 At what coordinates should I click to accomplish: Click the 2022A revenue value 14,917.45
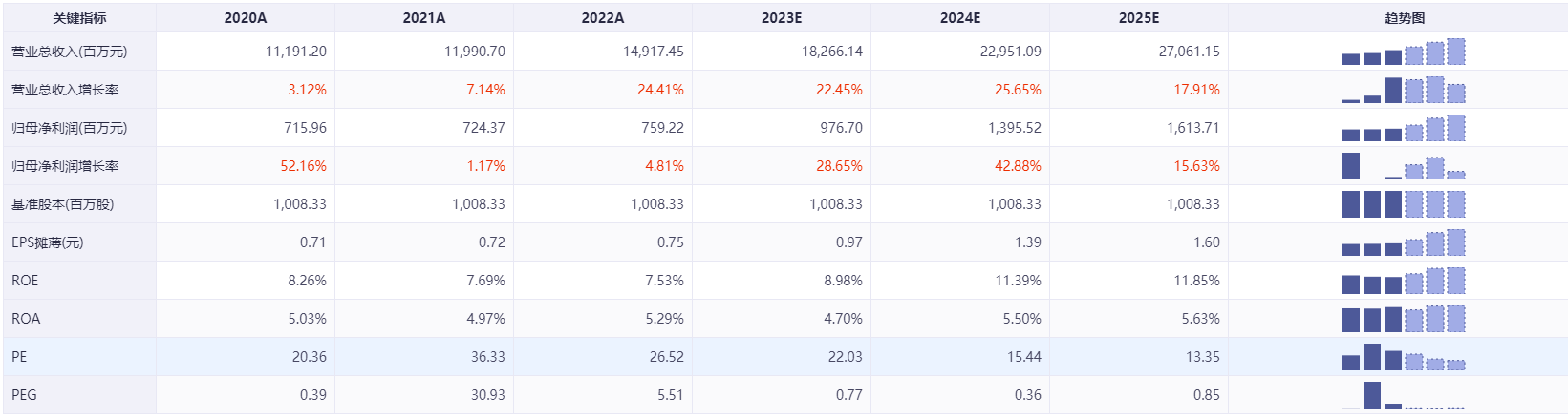654,52
